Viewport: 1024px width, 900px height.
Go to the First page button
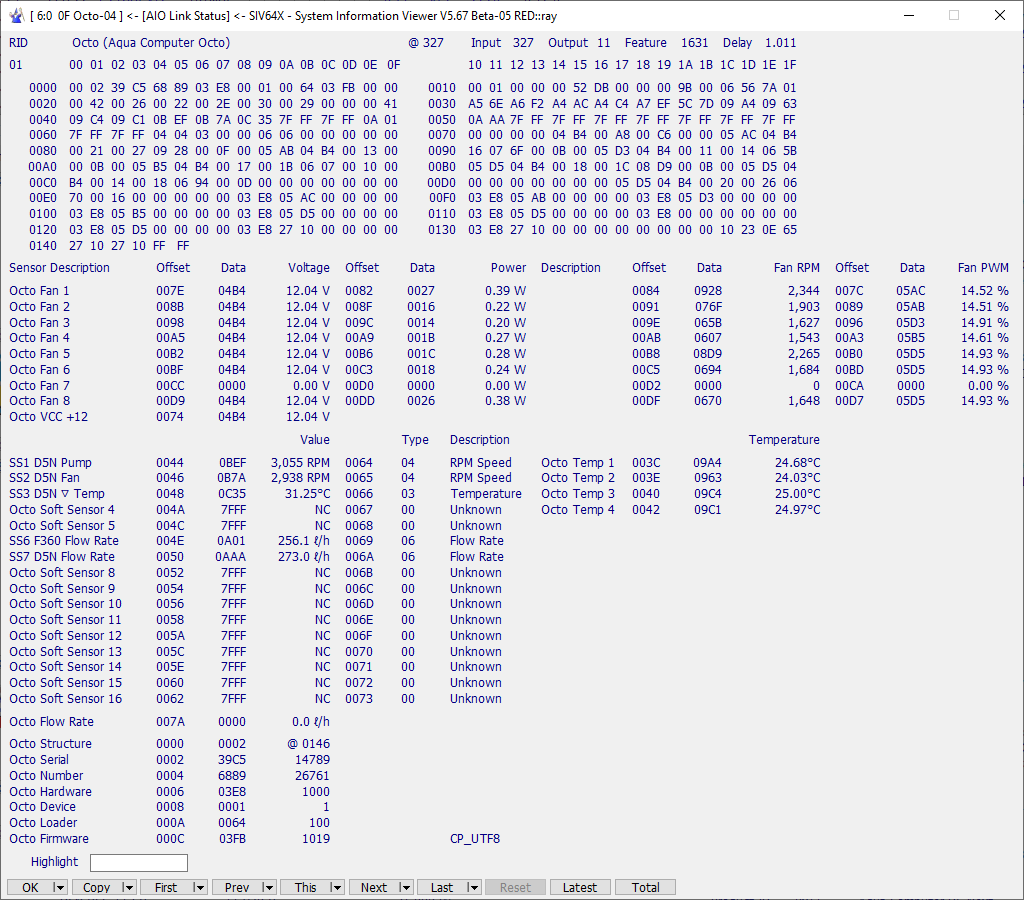(x=166, y=887)
